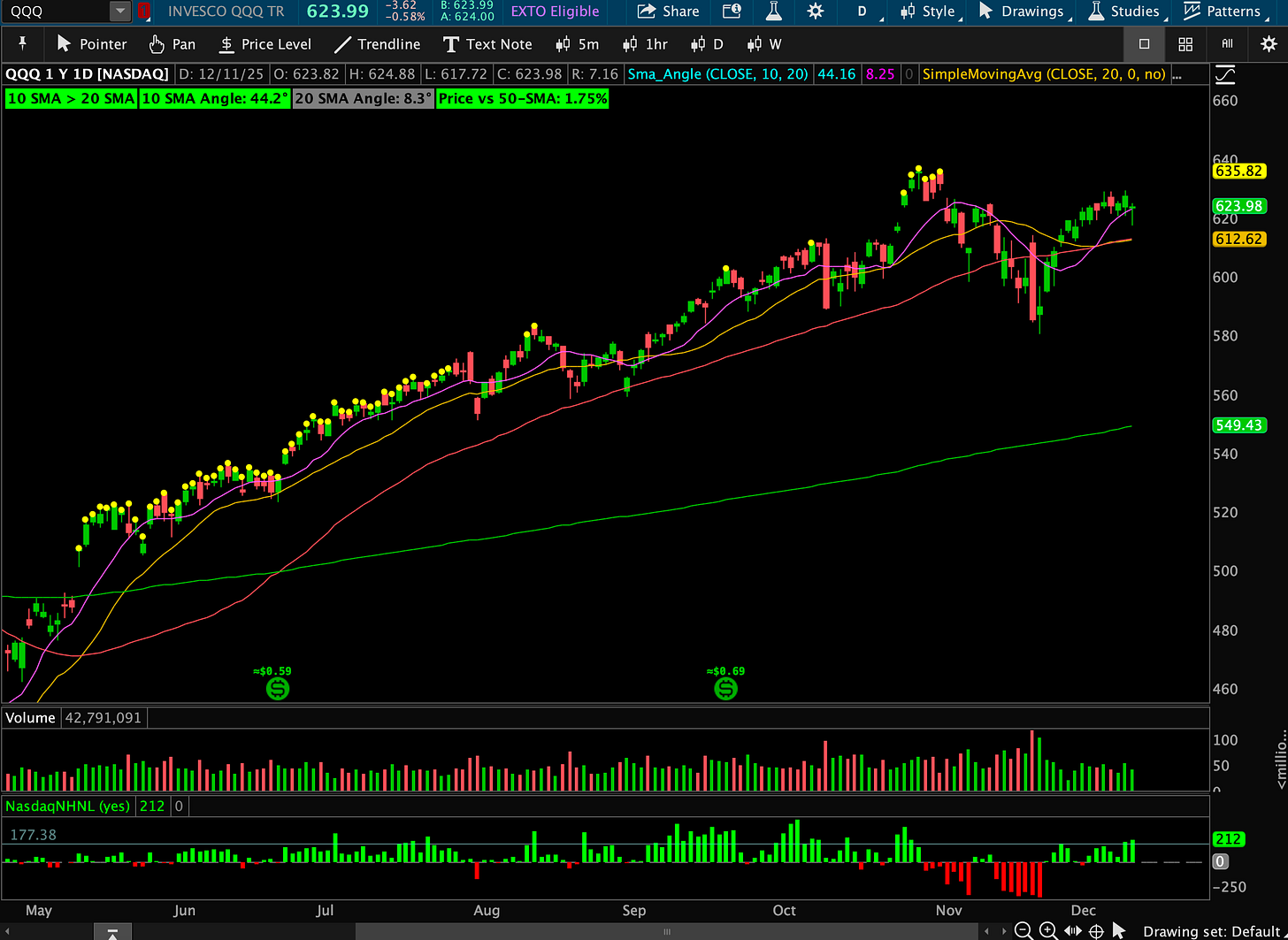Select single chart layout icon

coord(1144,43)
